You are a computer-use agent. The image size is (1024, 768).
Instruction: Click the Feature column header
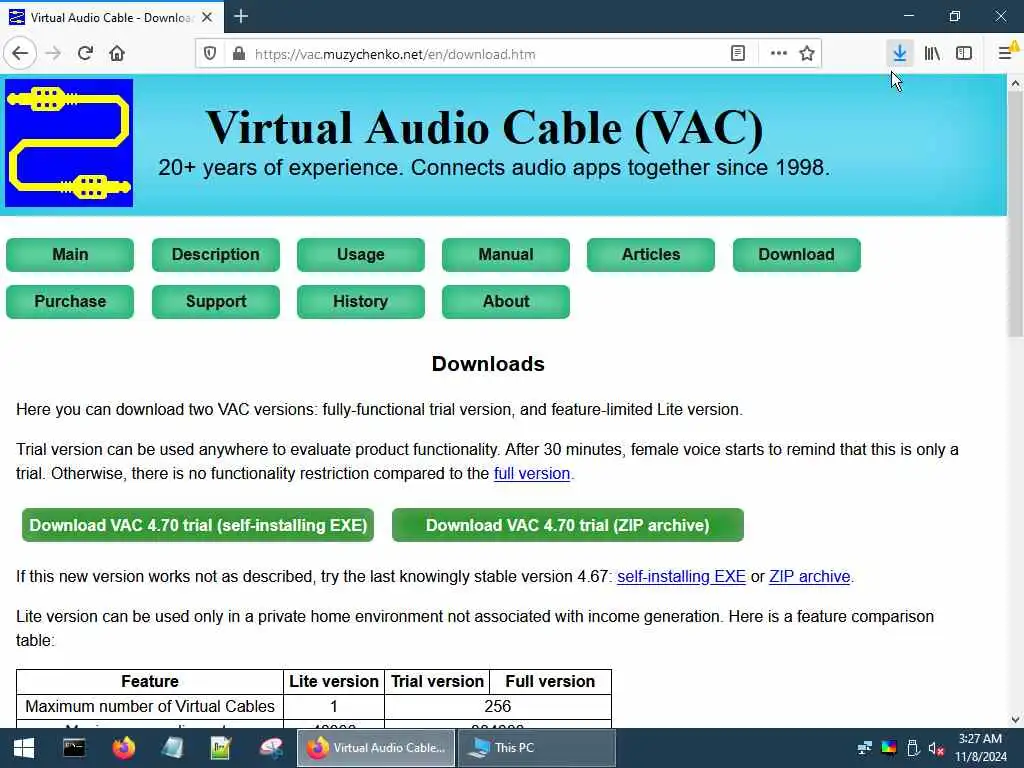(x=150, y=681)
